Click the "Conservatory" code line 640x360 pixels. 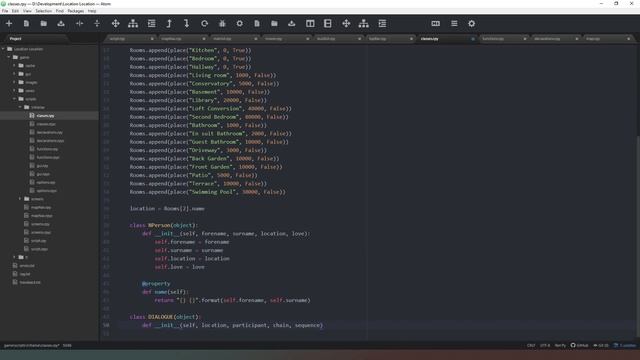click(204, 84)
